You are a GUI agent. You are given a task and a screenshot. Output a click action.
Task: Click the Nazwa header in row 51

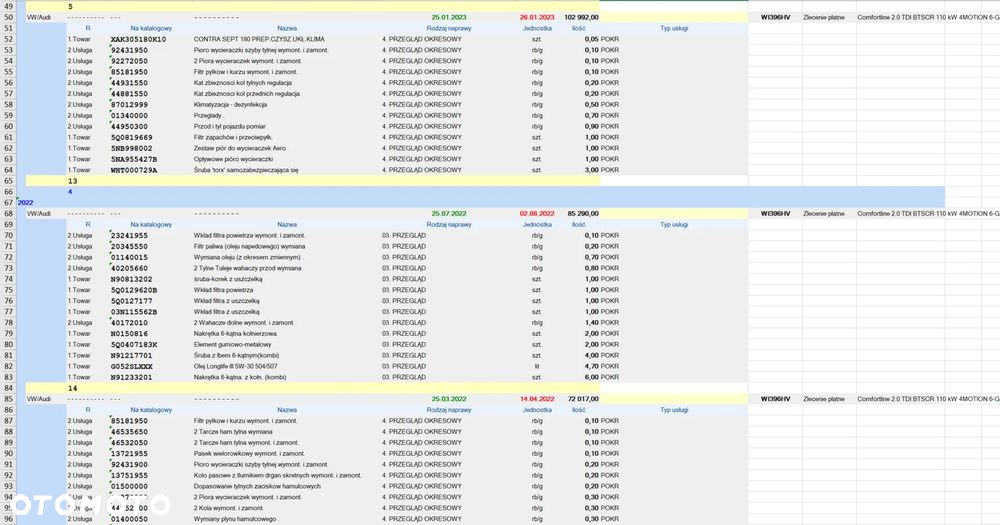click(287, 28)
